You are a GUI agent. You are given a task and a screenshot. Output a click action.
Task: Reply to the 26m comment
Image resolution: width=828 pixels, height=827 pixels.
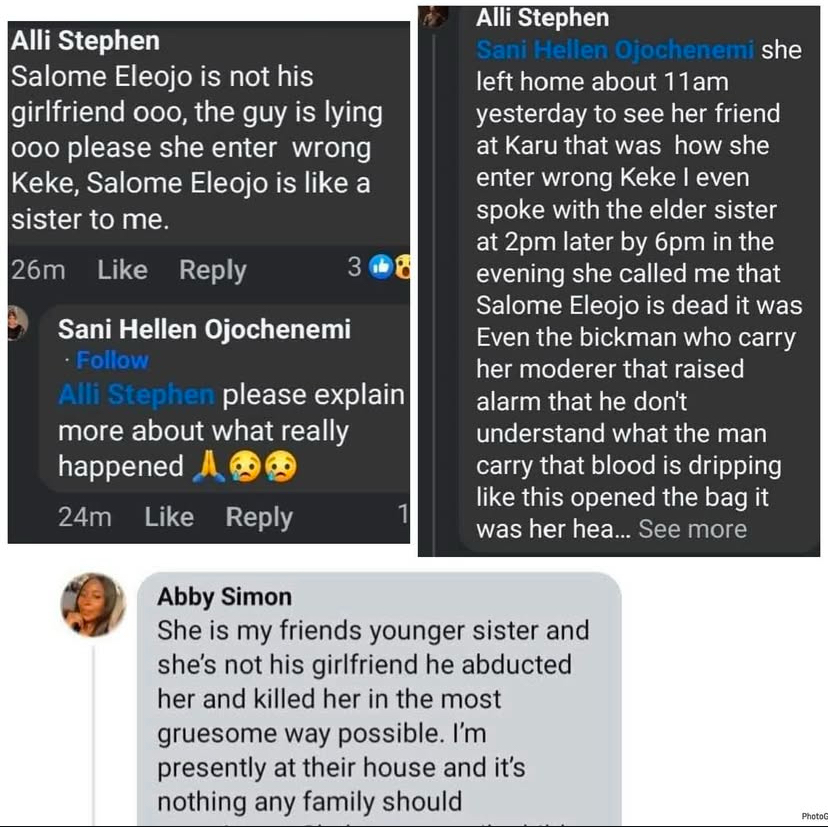212,270
